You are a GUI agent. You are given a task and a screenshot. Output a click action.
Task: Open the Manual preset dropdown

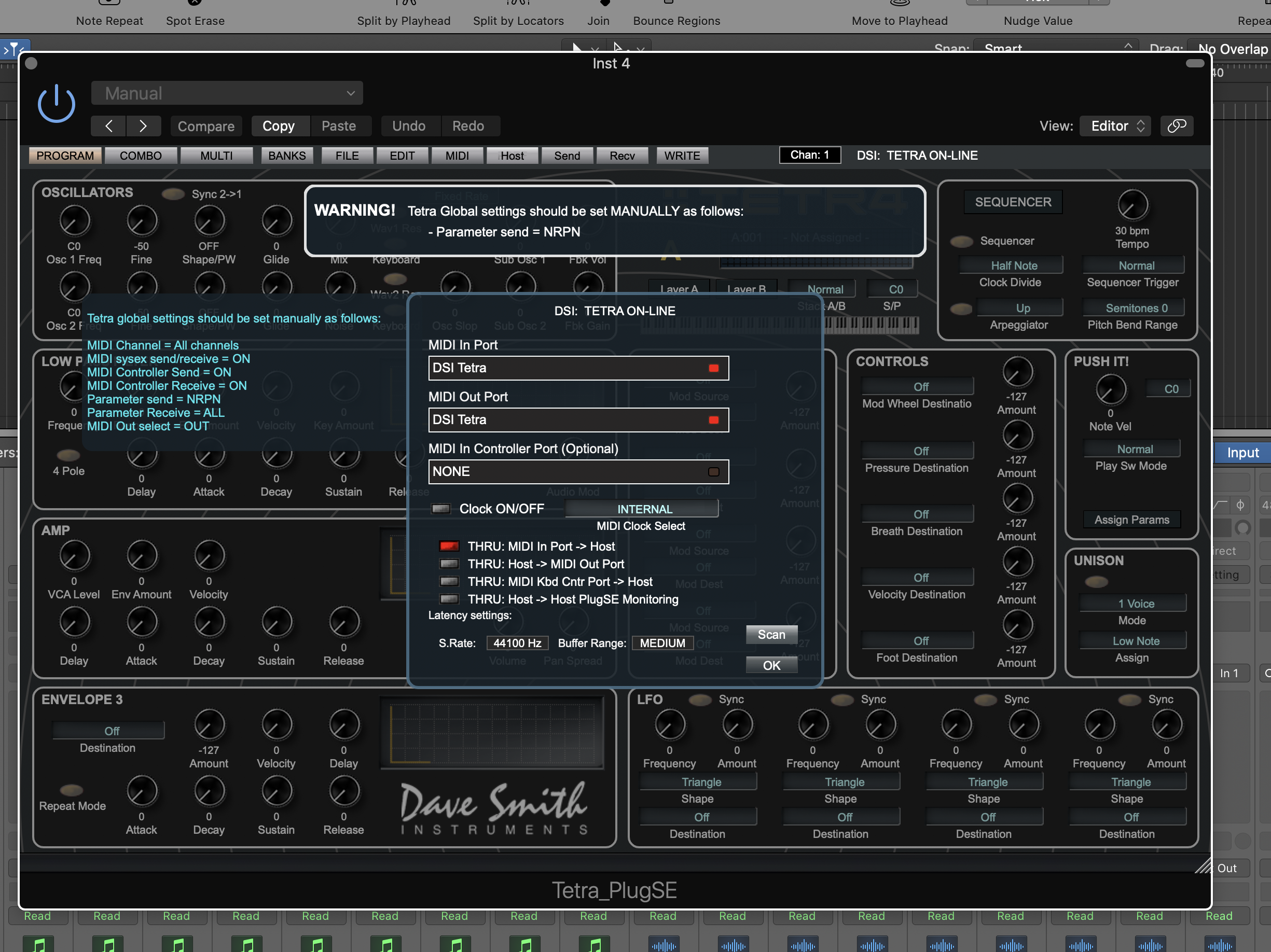[x=227, y=93]
